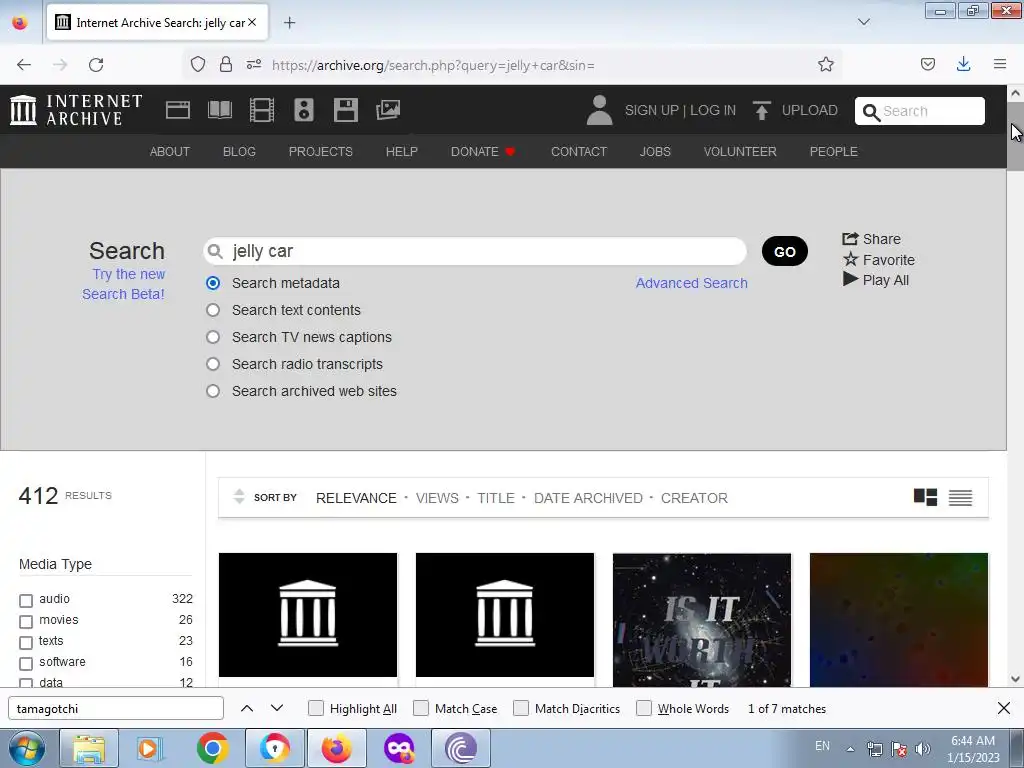This screenshot has height=768, width=1024.
Task: Select Search text contents option
Action: (x=213, y=310)
